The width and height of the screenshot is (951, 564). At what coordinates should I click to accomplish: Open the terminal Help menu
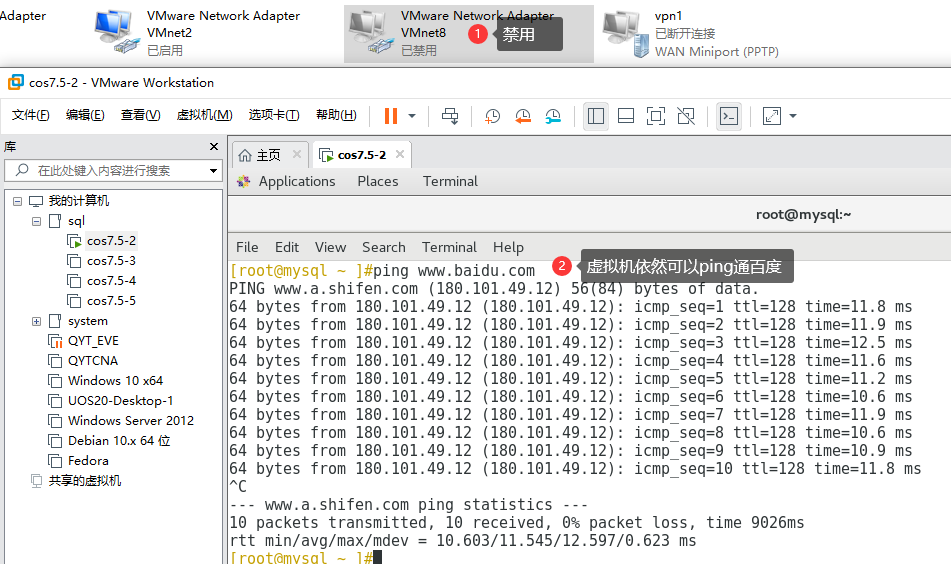tap(508, 247)
